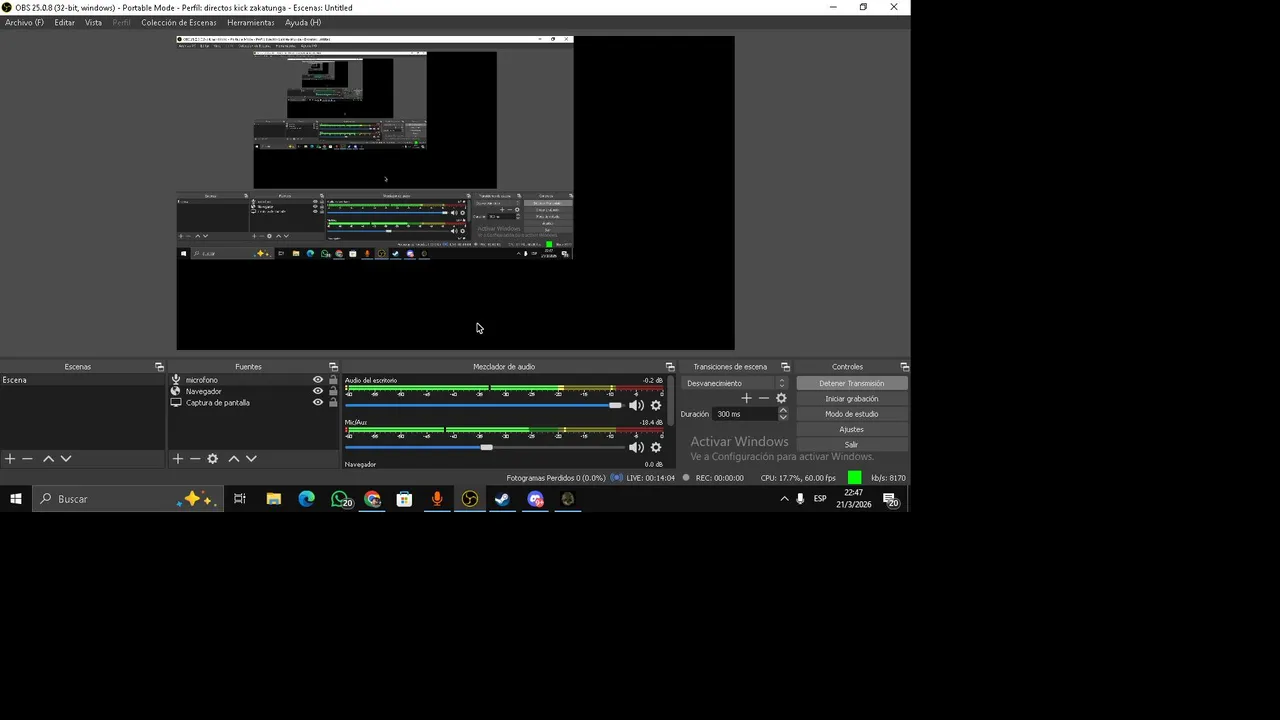Remove the selected scene with the minus icon
Screen dimensions: 1280x720
point(28,458)
